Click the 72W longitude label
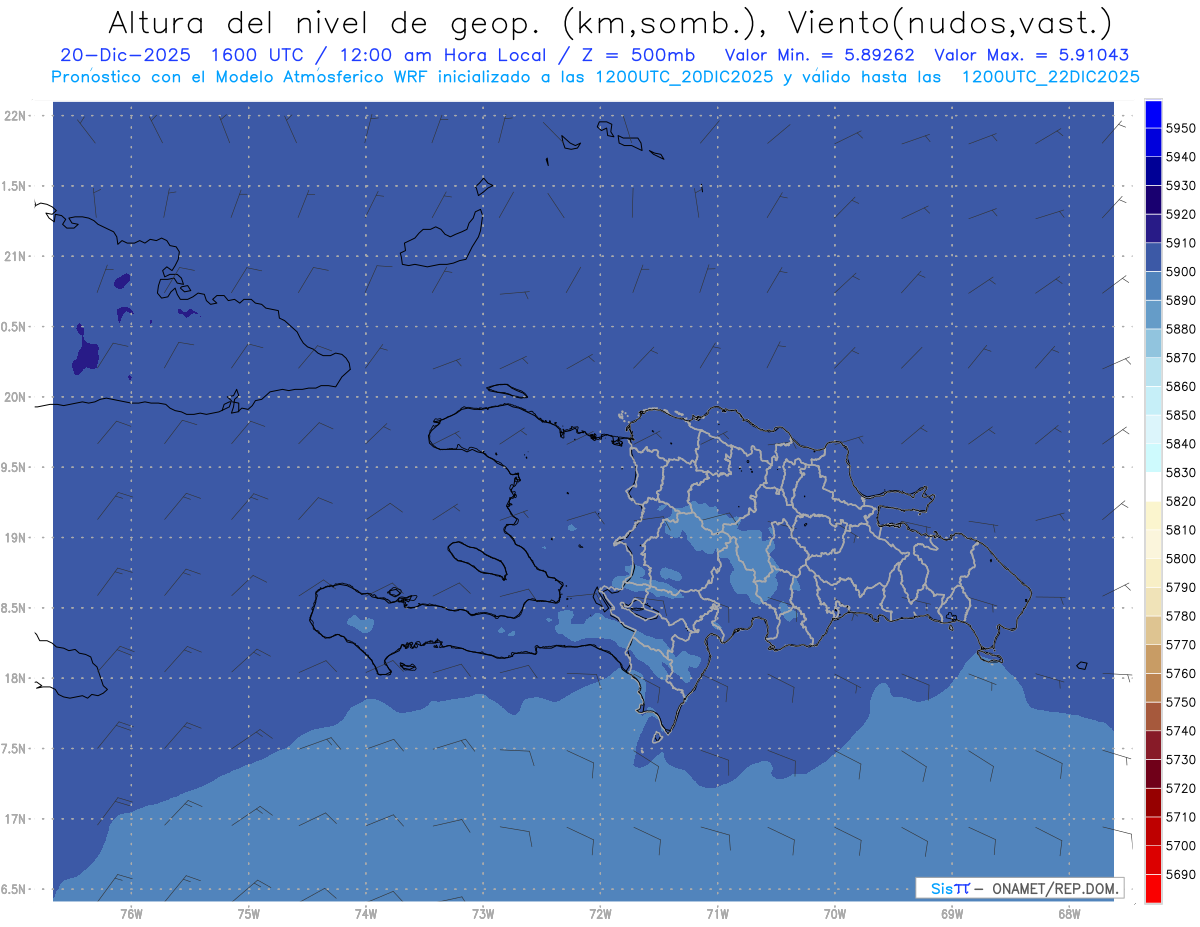1200x927 pixels. coord(600,914)
